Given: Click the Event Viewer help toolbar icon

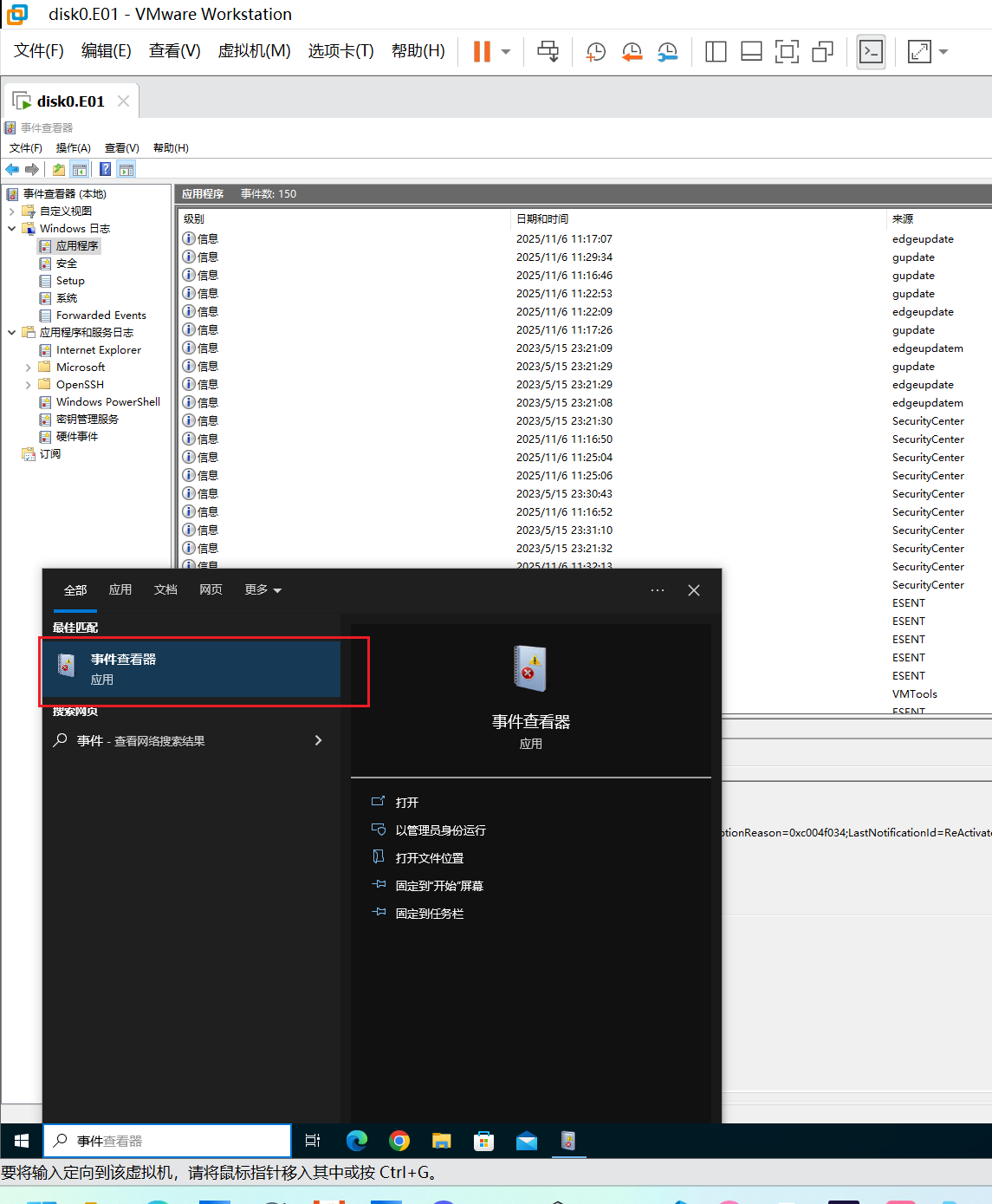Looking at the screenshot, I should pos(105,169).
